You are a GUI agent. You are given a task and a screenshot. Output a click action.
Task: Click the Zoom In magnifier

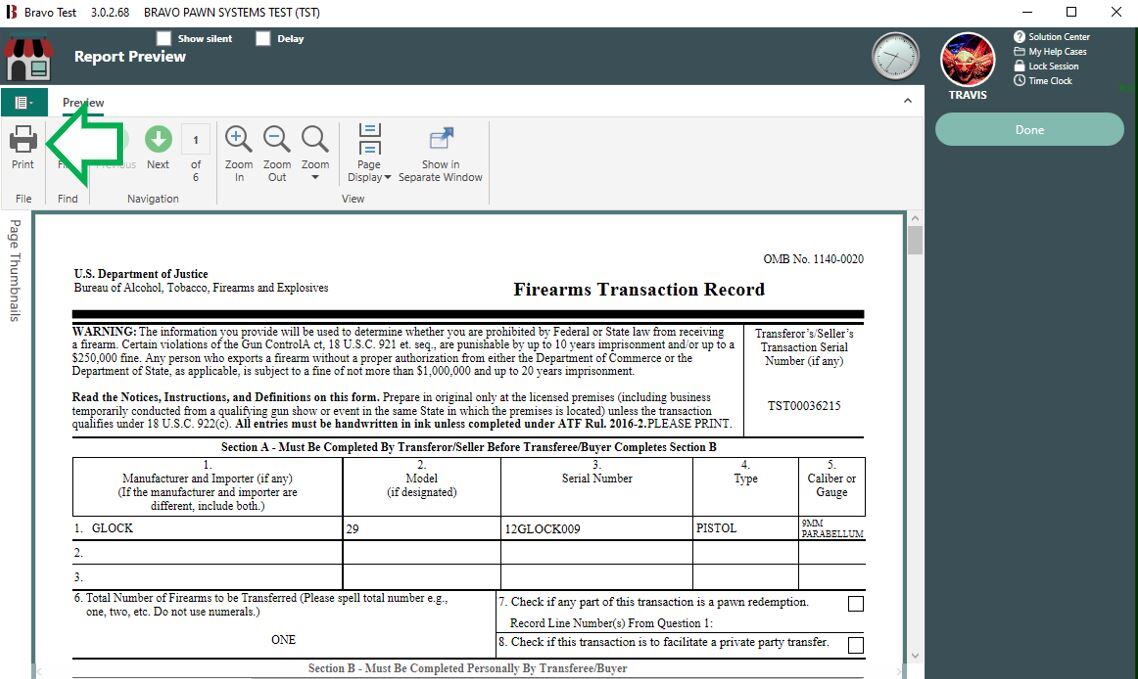click(x=239, y=153)
